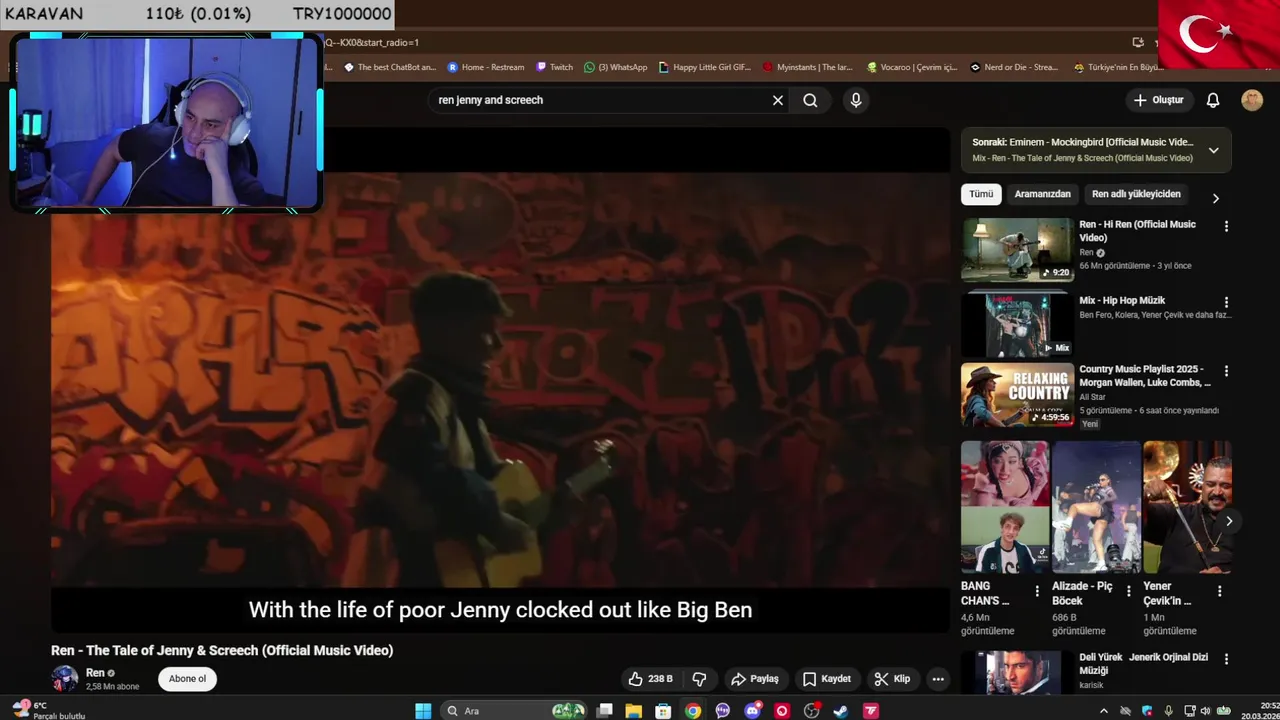This screenshot has width=1280, height=720.
Task: Dislike the video
Action: tap(699, 679)
